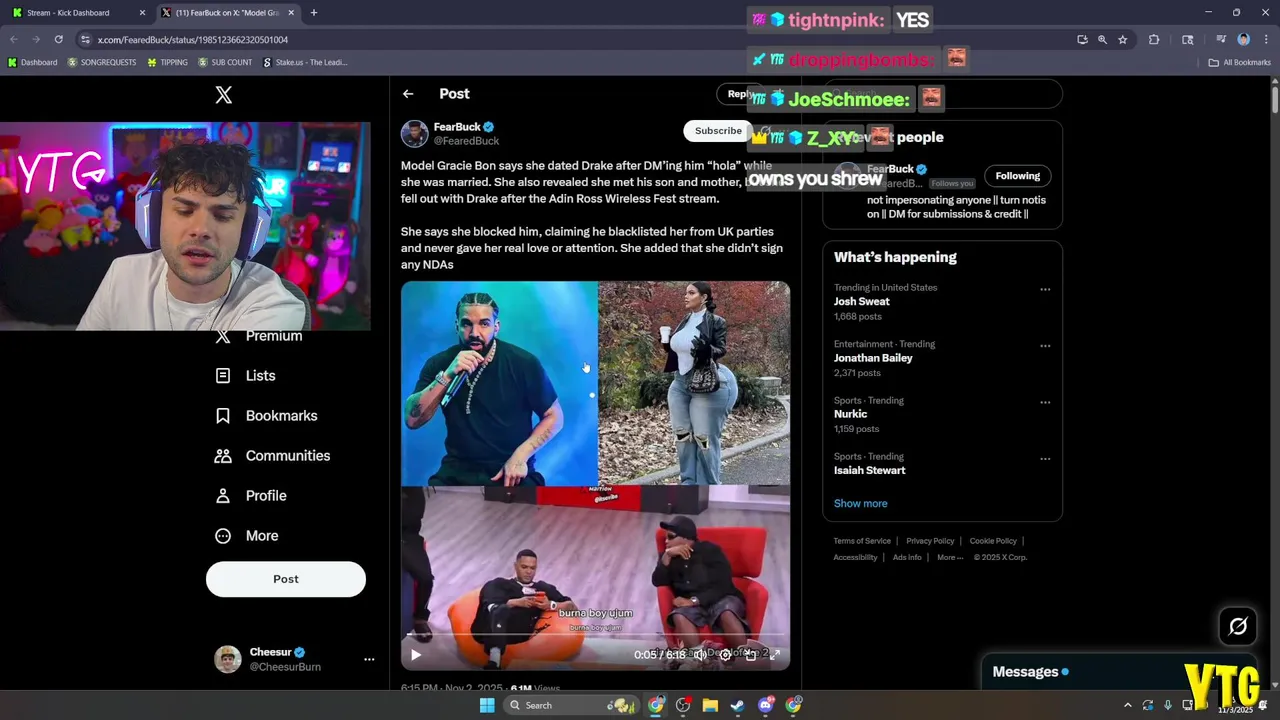Enable picture-in-picture for the video
The width and height of the screenshot is (1280, 720).
click(751, 655)
